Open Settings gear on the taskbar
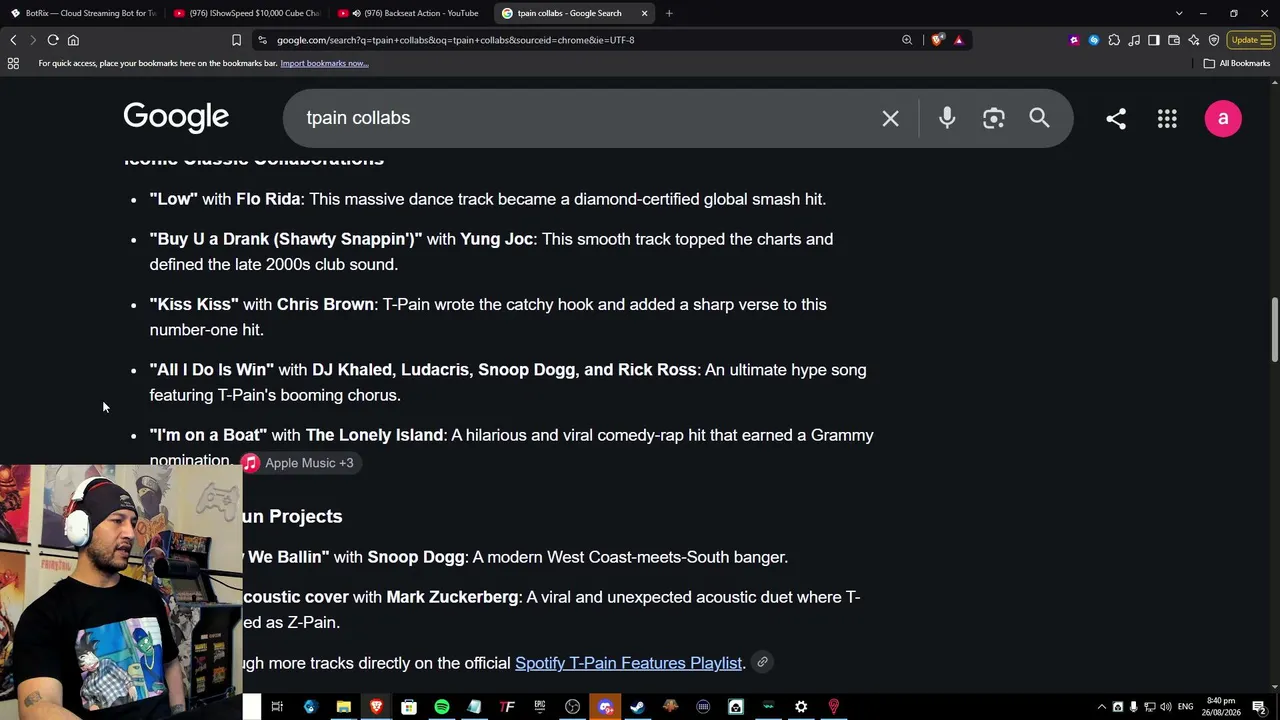The height and width of the screenshot is (720, 1280). tap(801, 707)
